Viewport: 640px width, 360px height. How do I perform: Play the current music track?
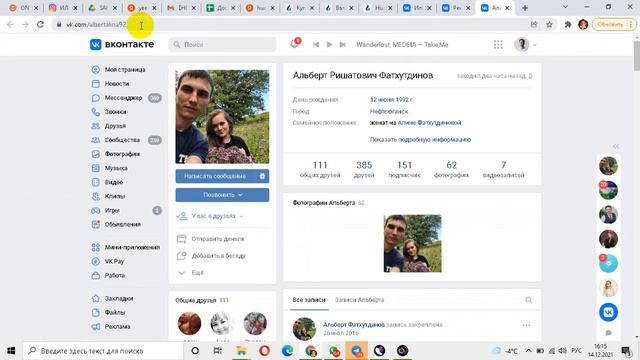click(x=329, y=44)
